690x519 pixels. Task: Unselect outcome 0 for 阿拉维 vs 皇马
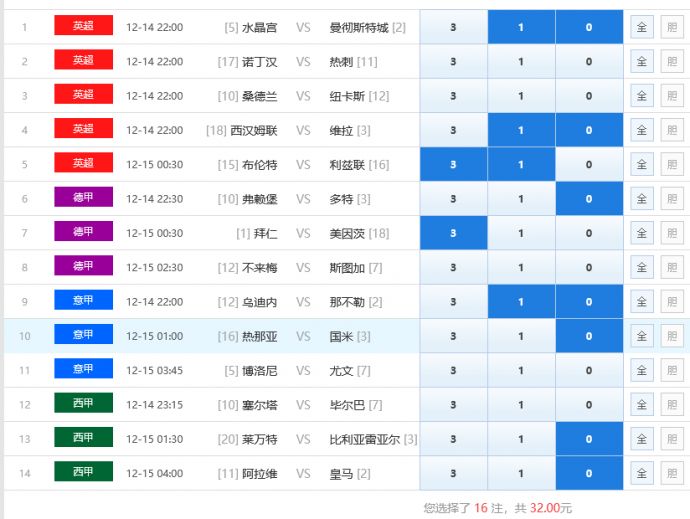(x=589, y=473)
